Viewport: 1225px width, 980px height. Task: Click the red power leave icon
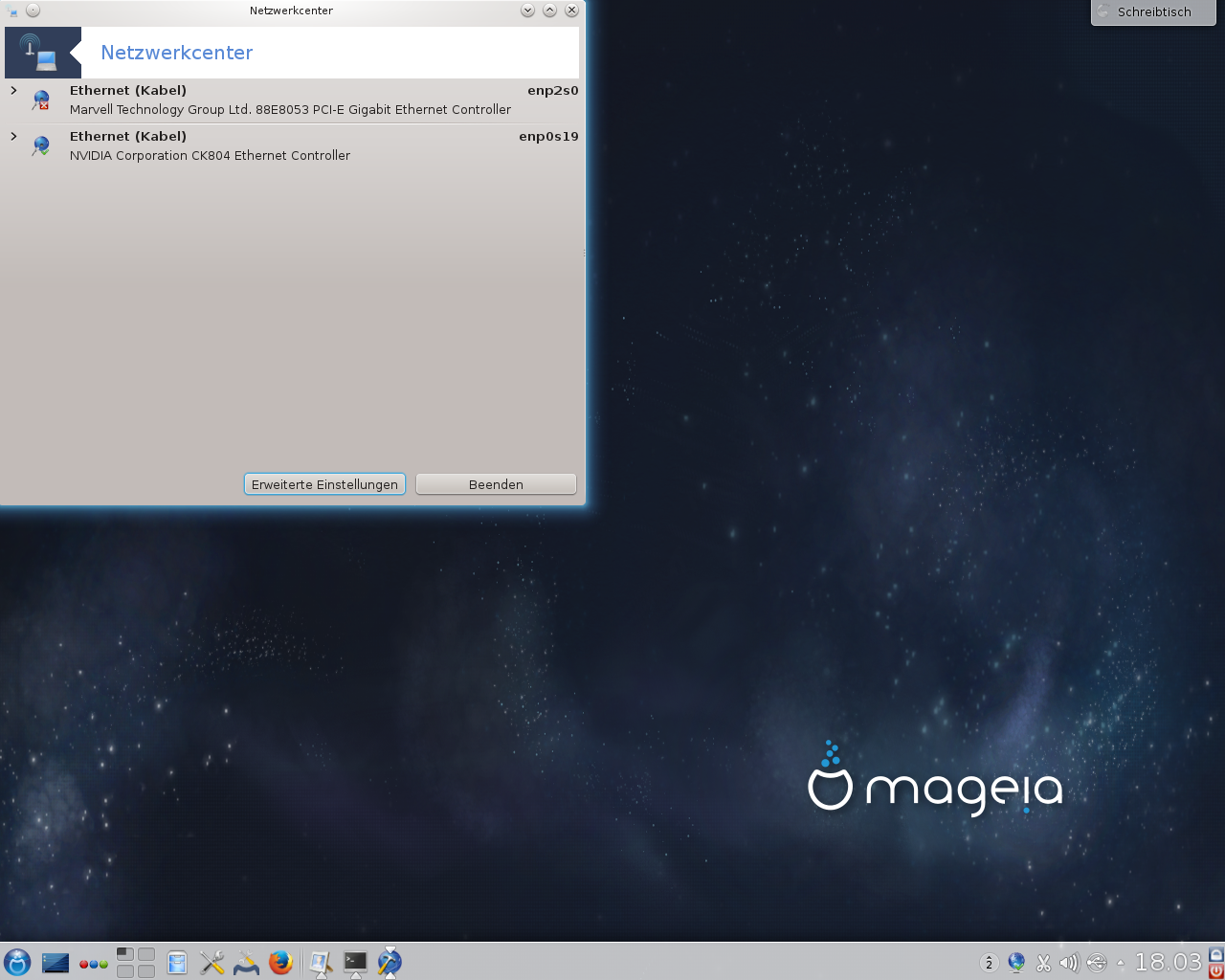tap(1215, 970)
